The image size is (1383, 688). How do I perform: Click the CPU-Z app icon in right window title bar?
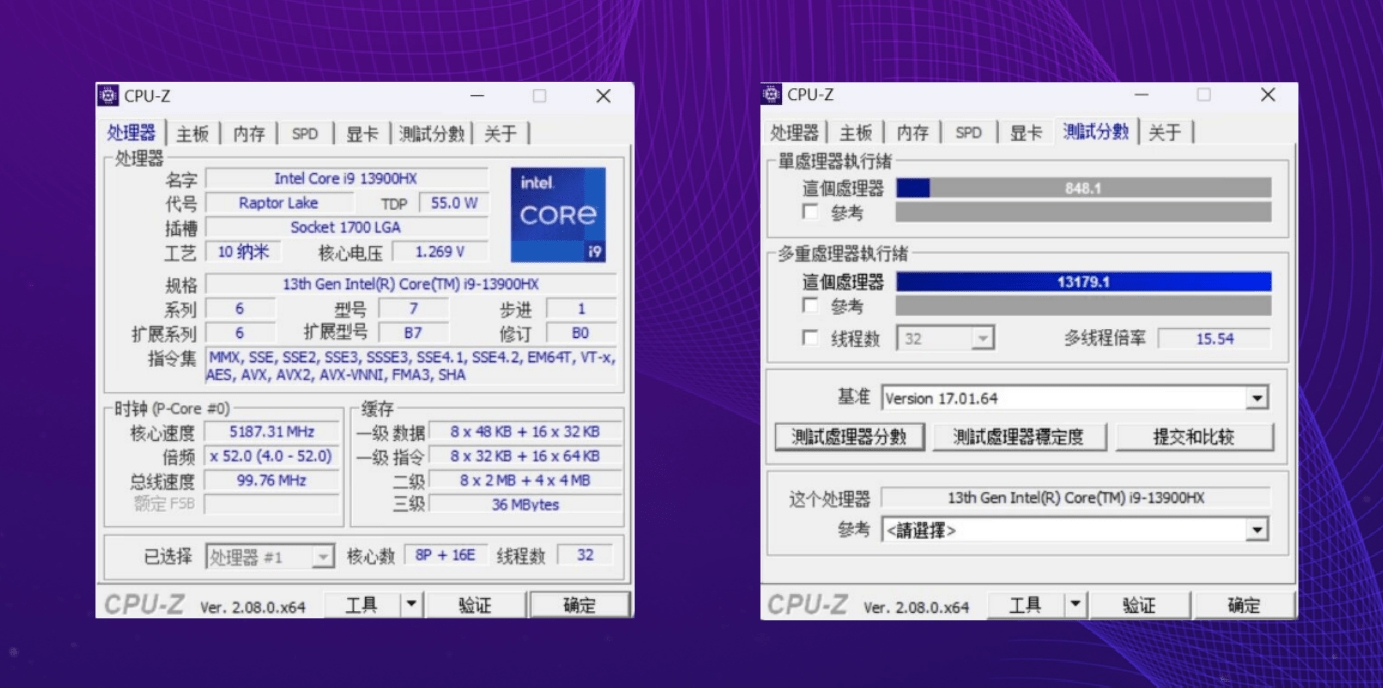771,95
